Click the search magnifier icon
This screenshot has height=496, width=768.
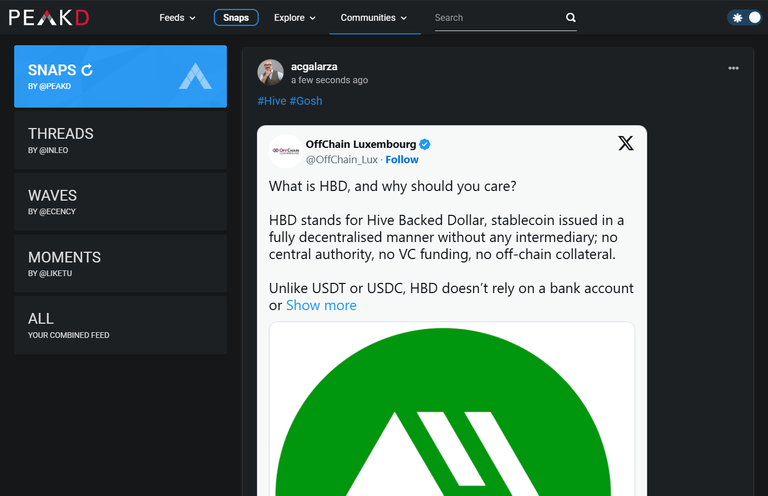tap(571, 18)
